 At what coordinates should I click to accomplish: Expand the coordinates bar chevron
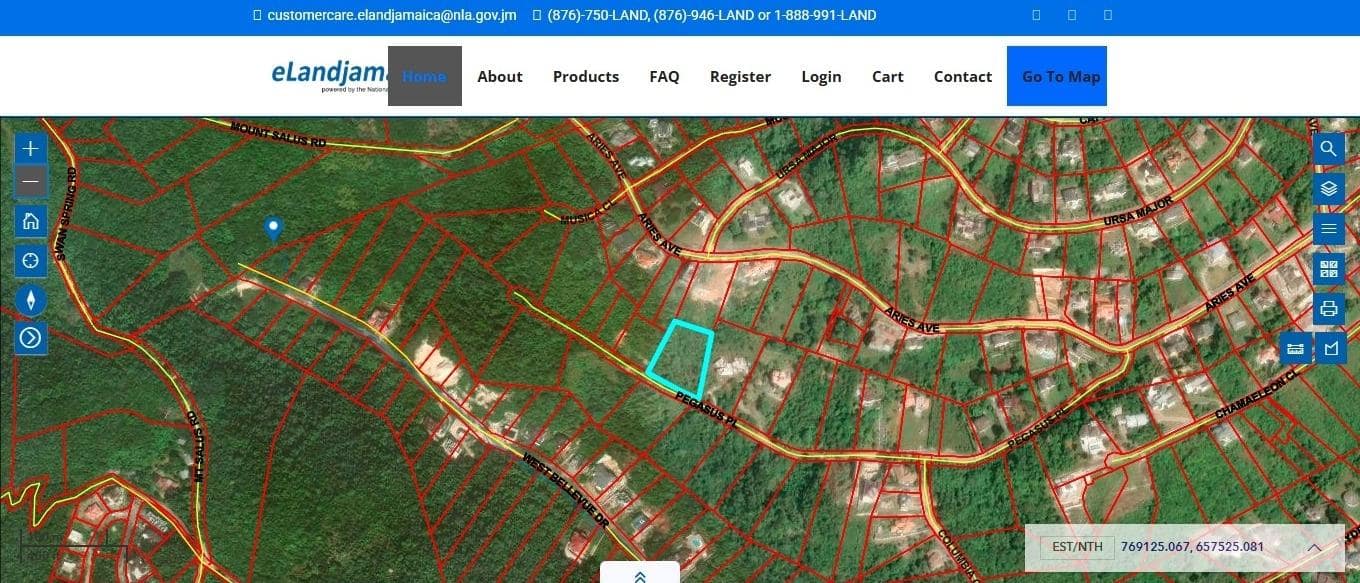pos(1314,547)
